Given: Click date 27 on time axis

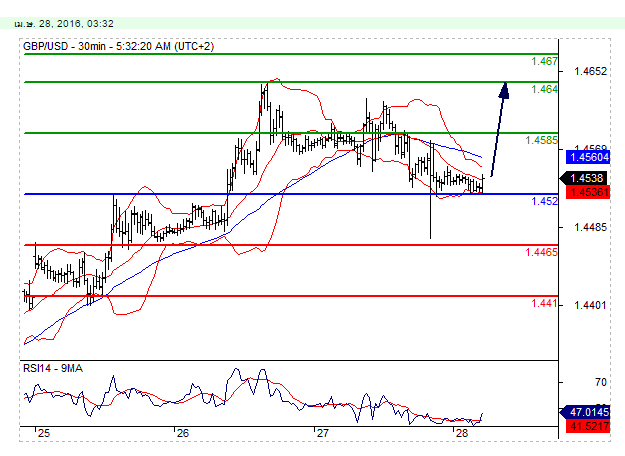Looking at the screenshot, I should [x=322, y=434].
